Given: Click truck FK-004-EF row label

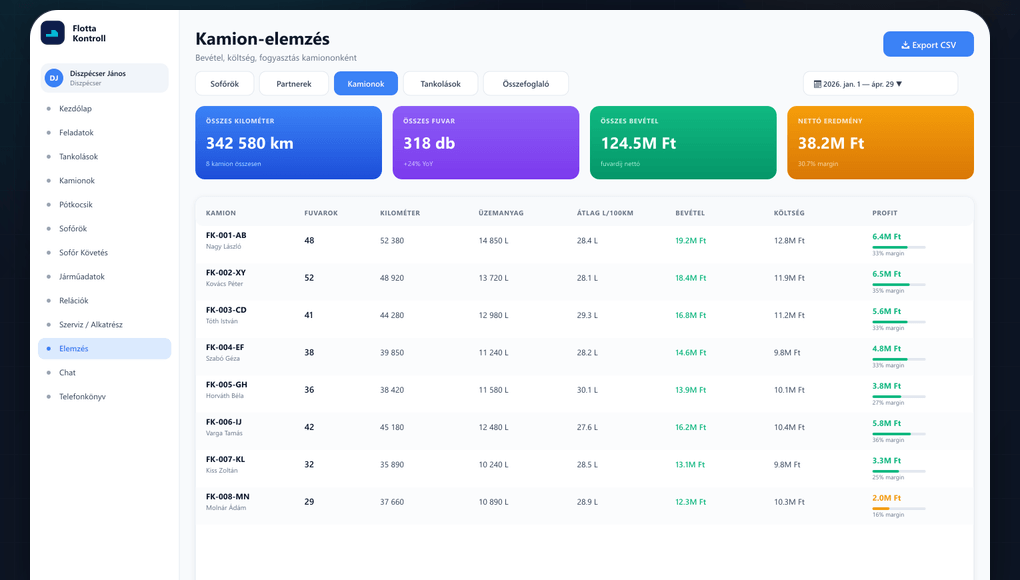Looking at the screenshot, I should pyautogui.click(x=225, y=347).
